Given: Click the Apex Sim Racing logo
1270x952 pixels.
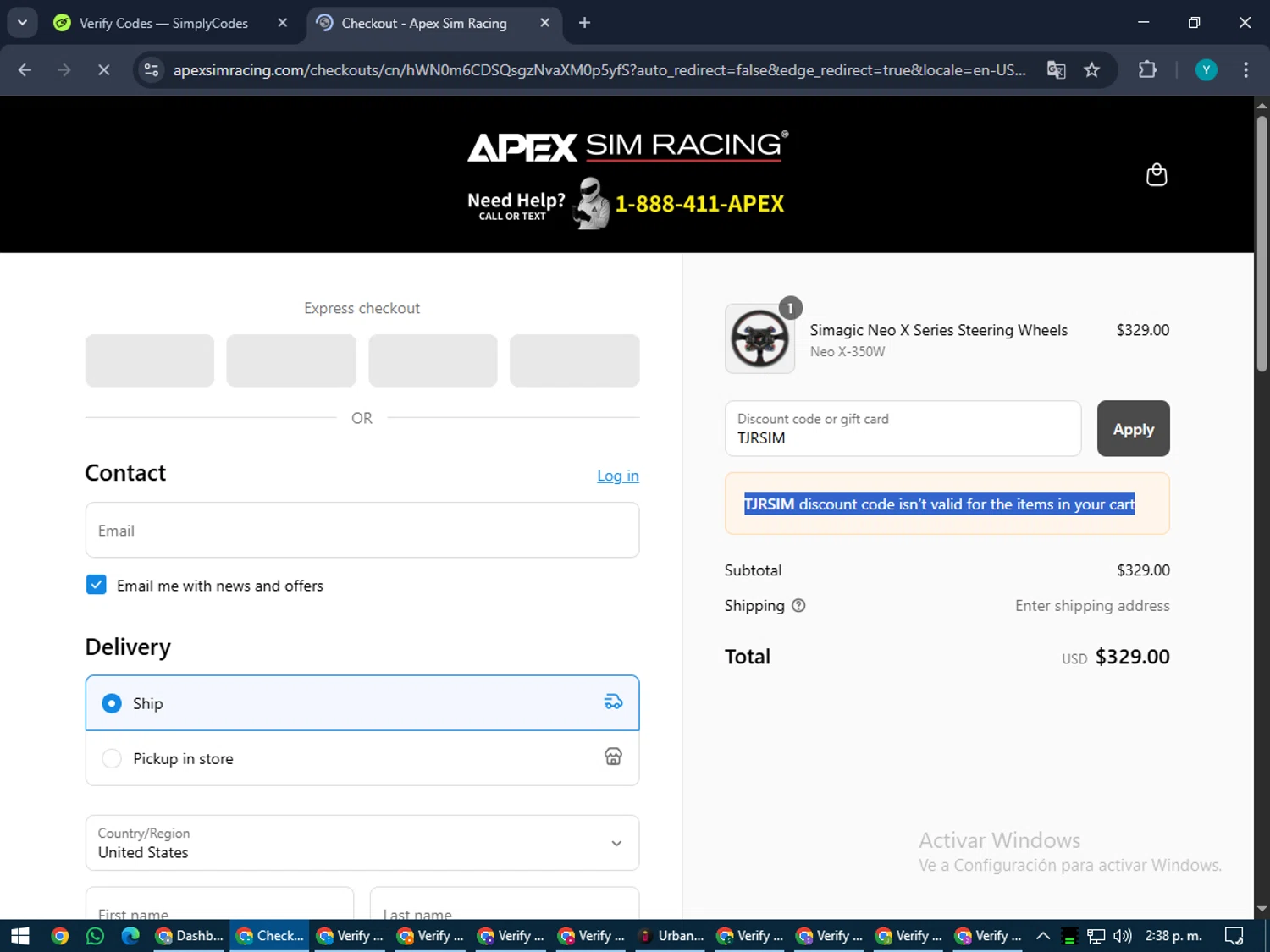Looking at the screenshot, I should point(627,146).
